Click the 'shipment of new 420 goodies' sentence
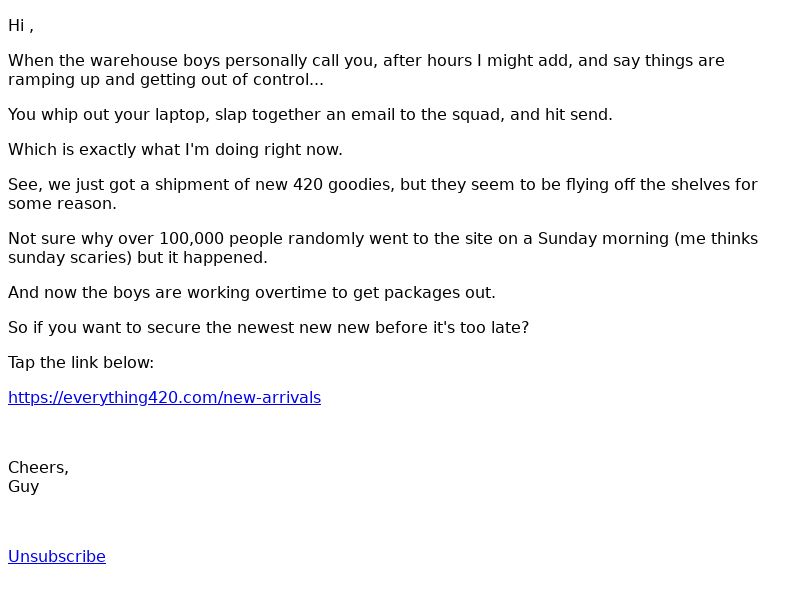 point(383,184)
